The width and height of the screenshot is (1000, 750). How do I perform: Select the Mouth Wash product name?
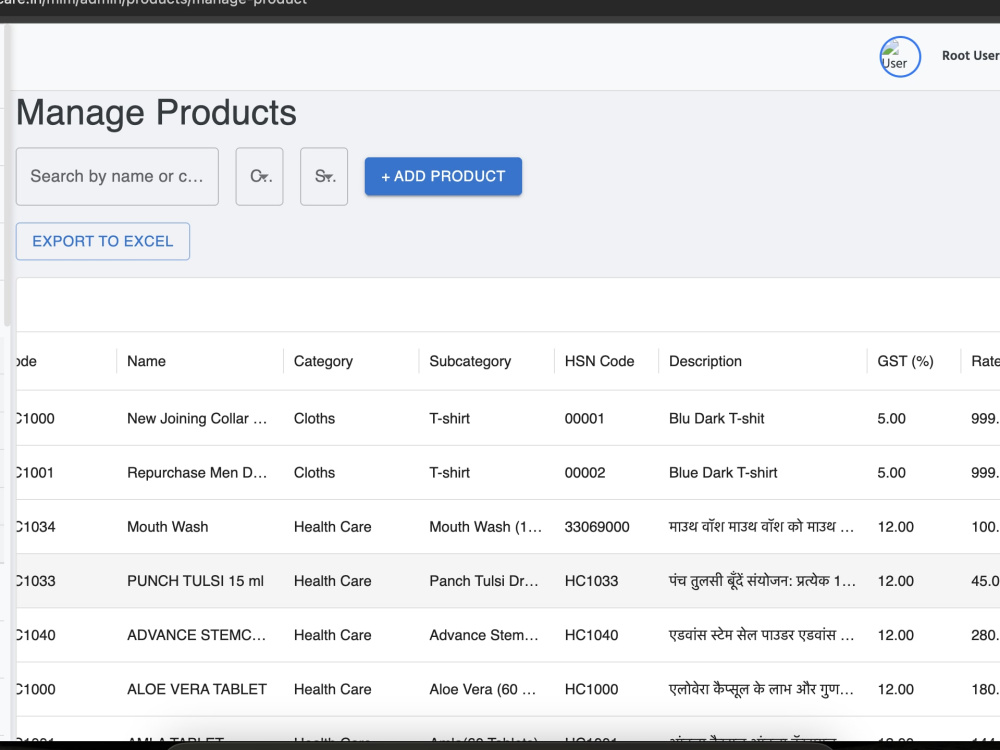tap(168, 527)
